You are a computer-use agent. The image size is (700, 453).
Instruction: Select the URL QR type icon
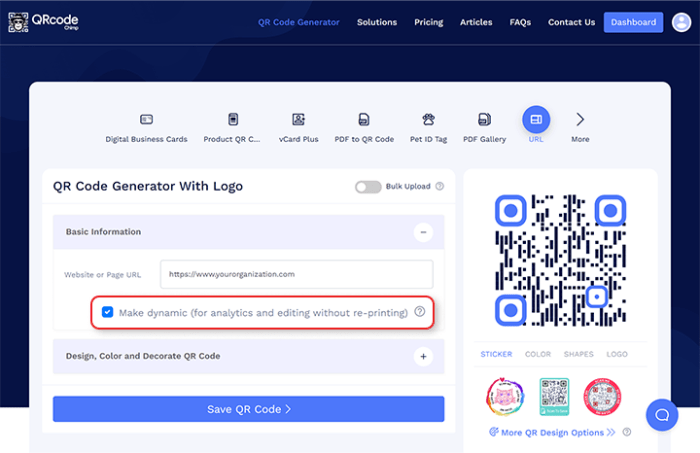(x=536, y=119)
